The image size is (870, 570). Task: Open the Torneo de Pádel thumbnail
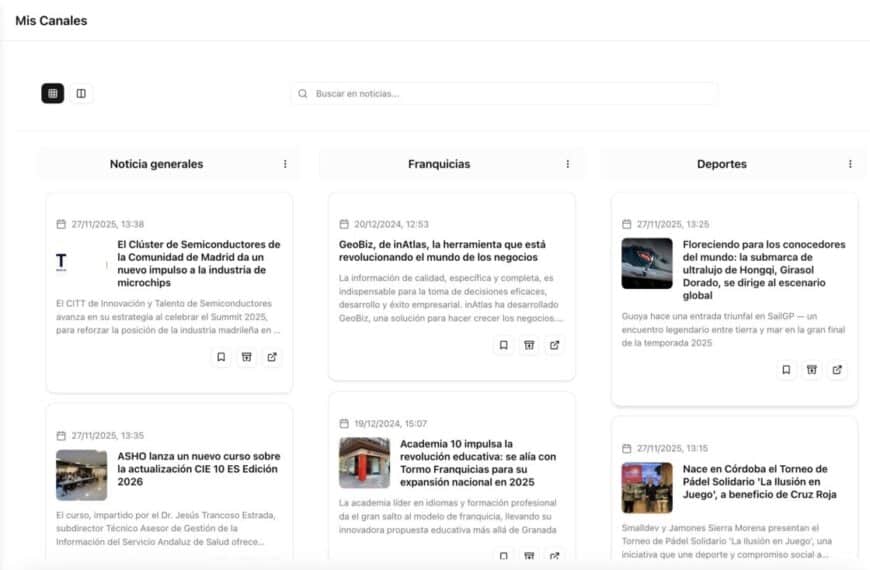click(x=647, y=488)
